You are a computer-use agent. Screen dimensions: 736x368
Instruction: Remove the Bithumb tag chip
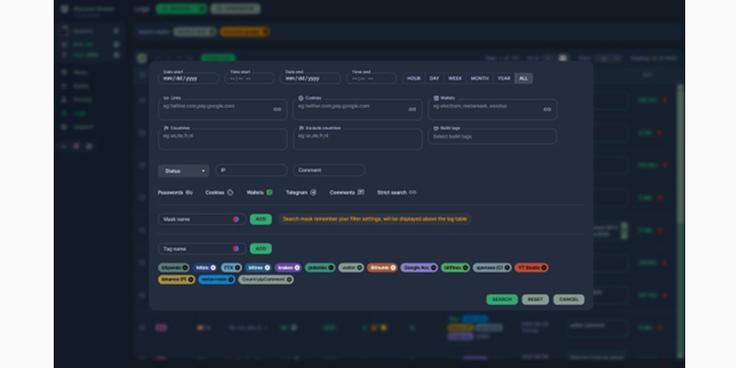click(393, 268)
